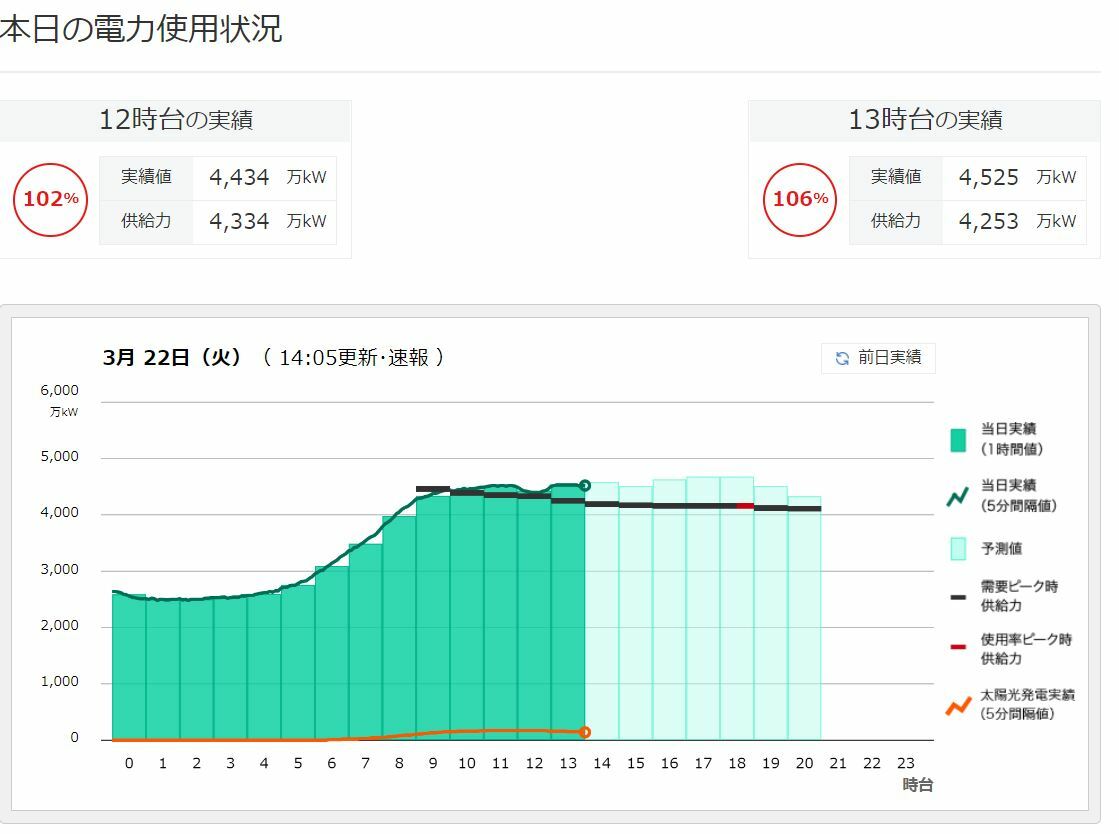Select the 4,253 万kW supply capacity cell
The image size is (1119, 834).
(x=1014, y=222)
